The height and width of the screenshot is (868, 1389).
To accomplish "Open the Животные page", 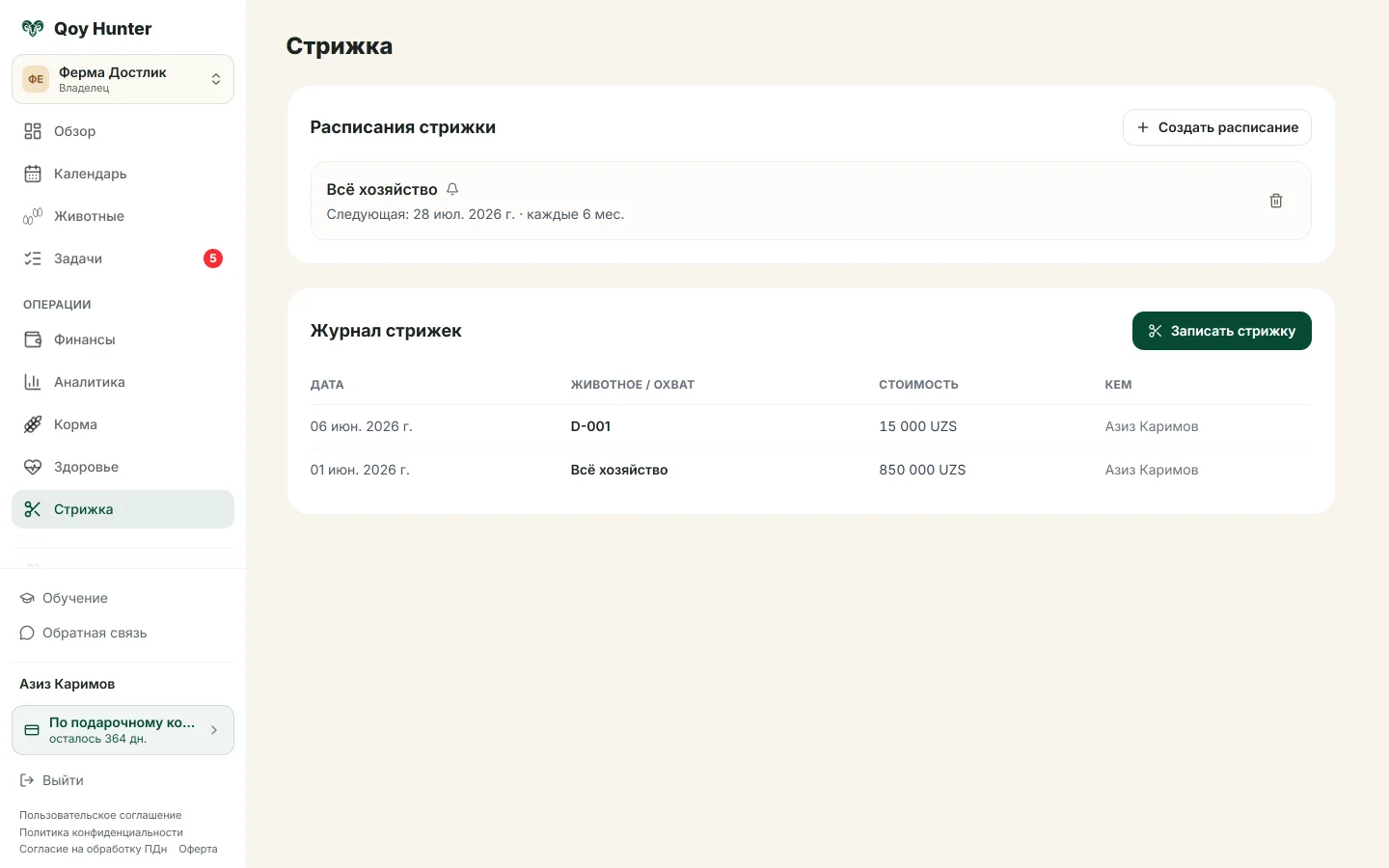I will [x=123, y=216].
